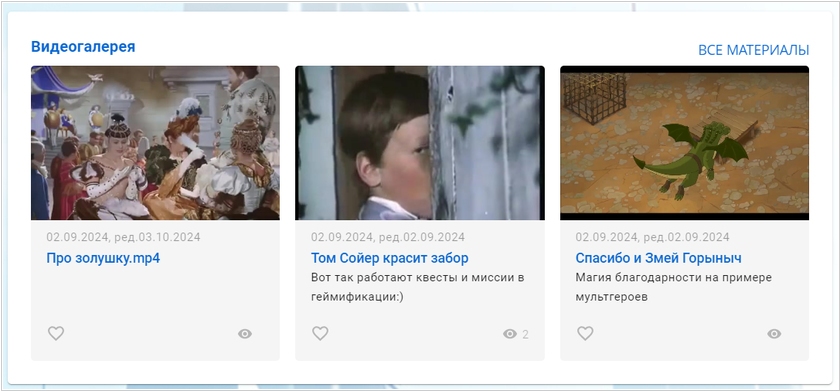Click the eye icon on the Том Сойер card
Viewport: 840px width, 391px height.
coord(509,334)
